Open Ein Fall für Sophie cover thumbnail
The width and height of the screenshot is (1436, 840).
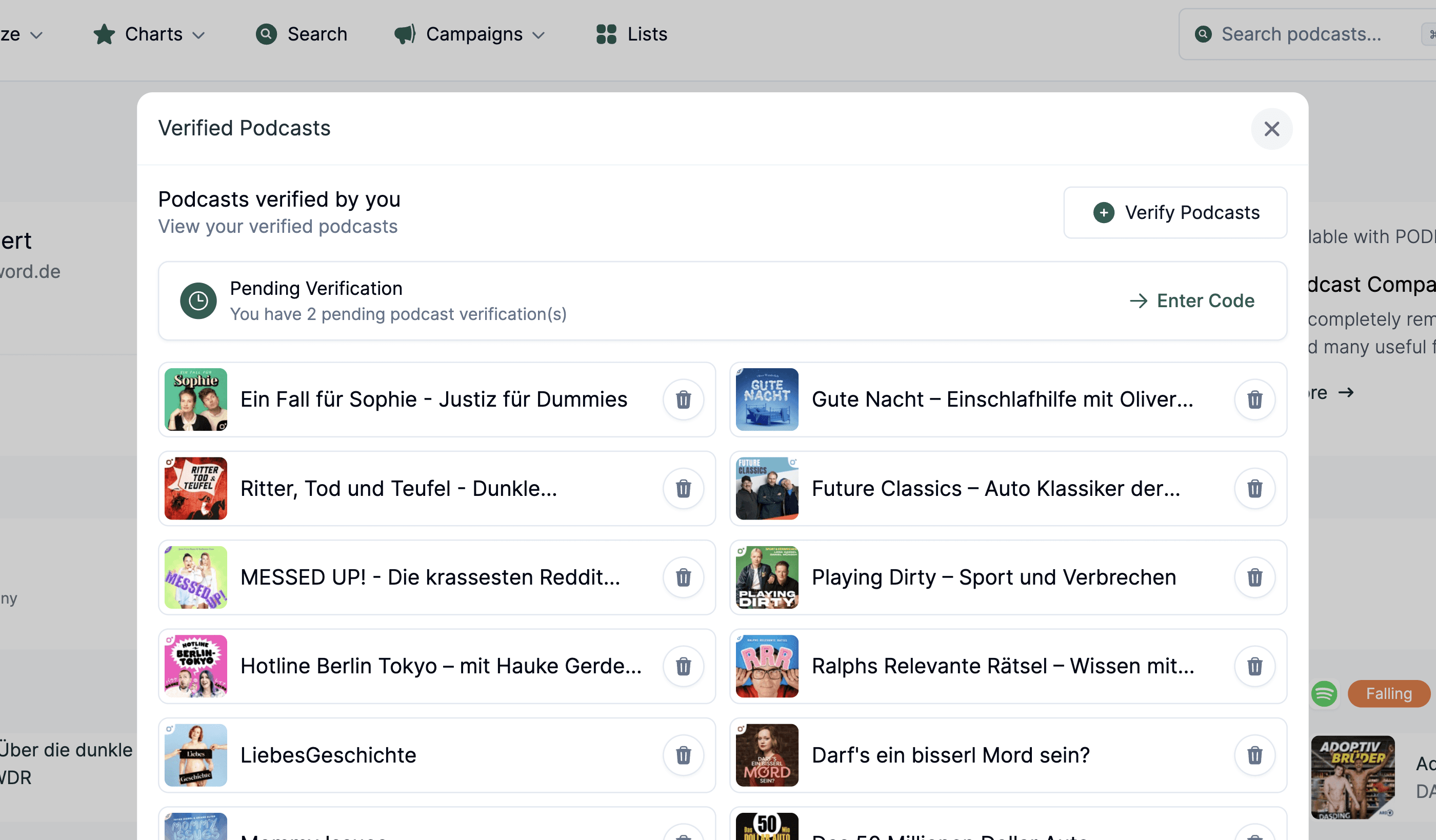(x=196, y=399)
